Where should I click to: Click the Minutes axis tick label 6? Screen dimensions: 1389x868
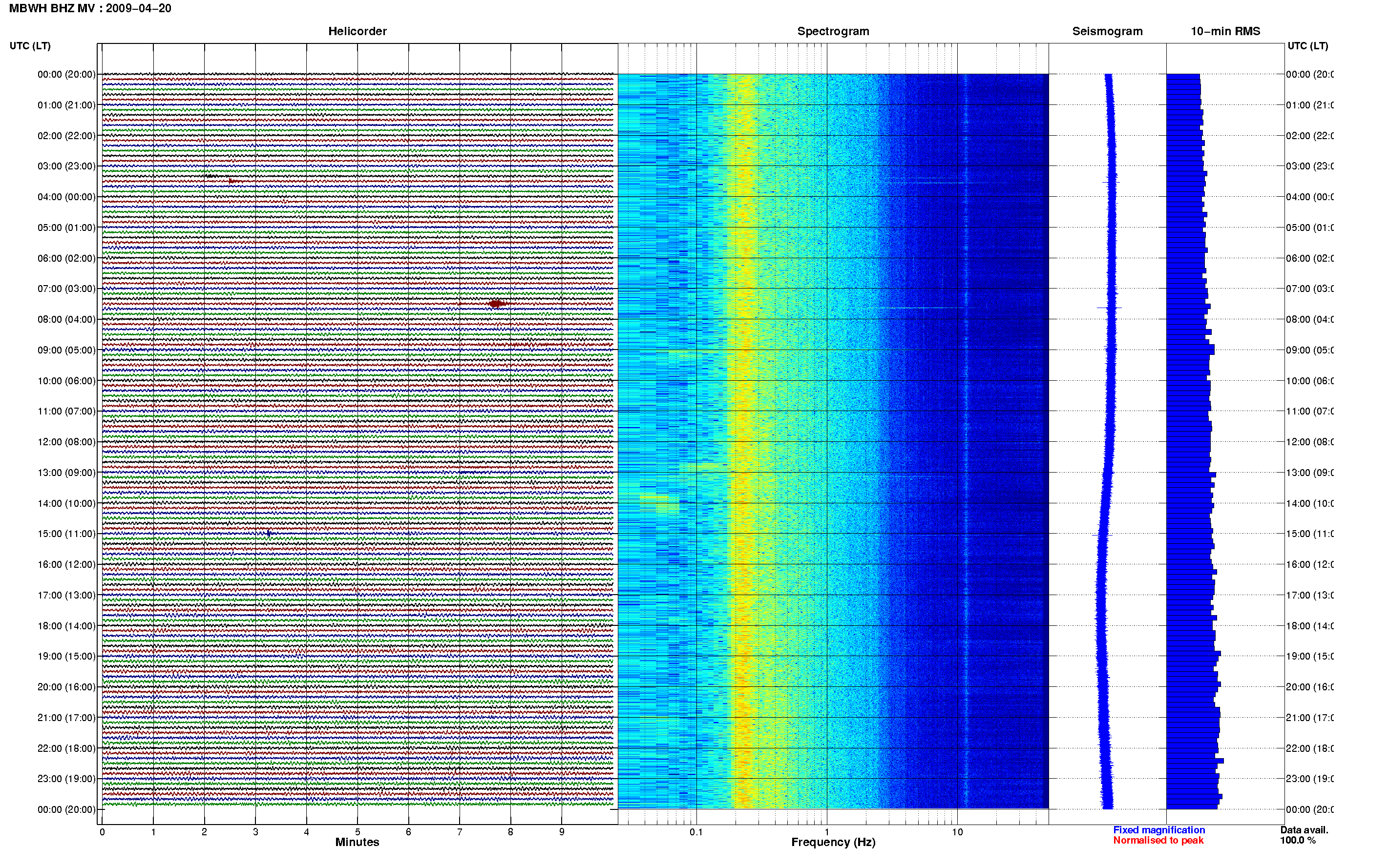pos(408,832)
